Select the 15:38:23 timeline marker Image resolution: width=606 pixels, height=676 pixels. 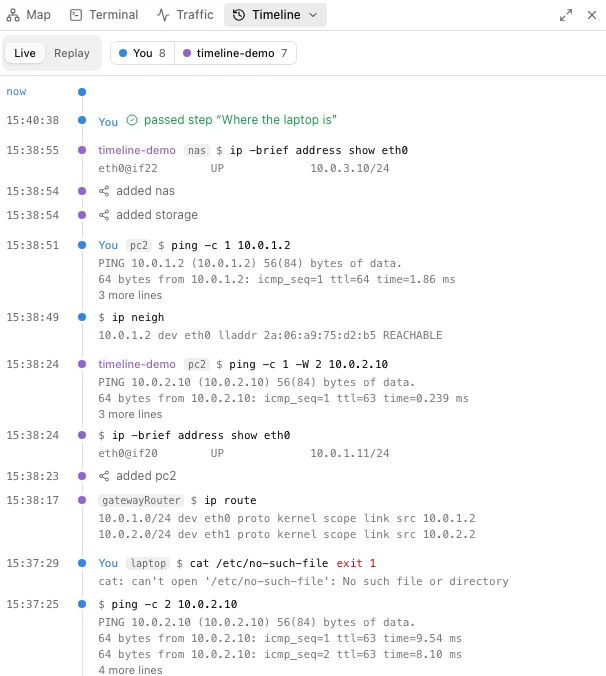tap(82, 476)
